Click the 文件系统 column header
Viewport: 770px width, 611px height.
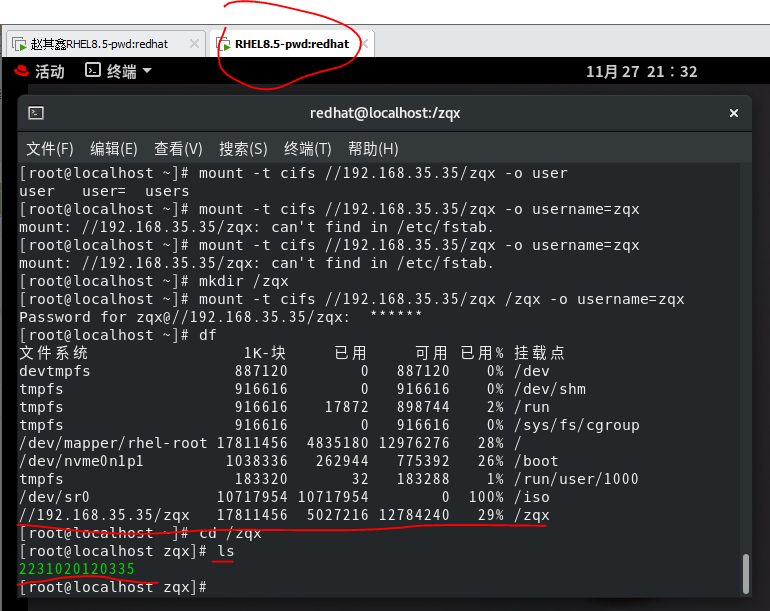pos(54,353)
